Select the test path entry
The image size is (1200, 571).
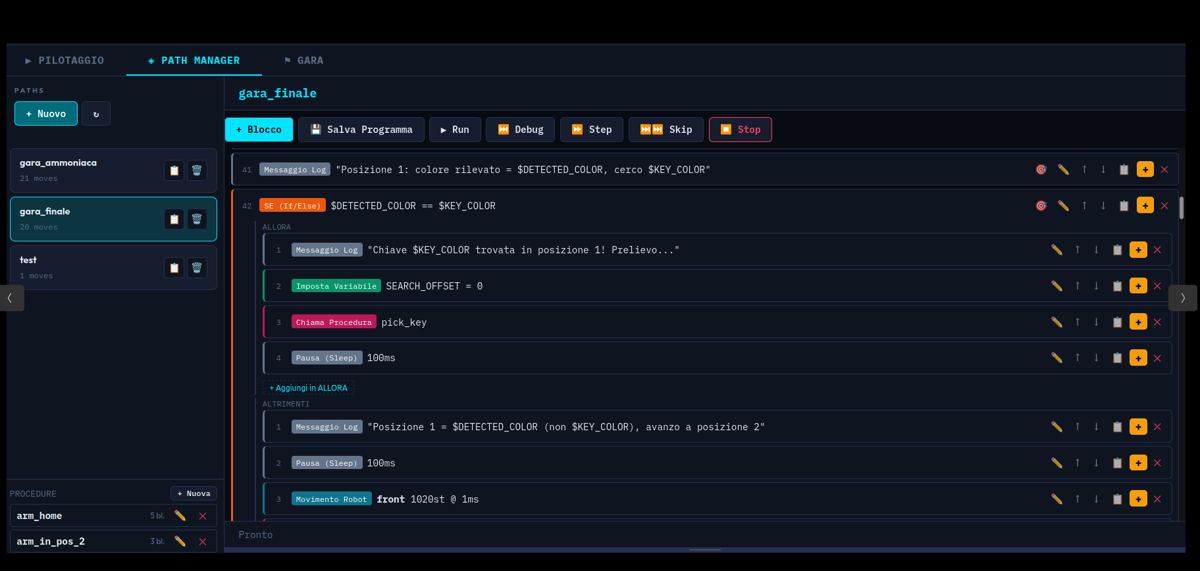point(113,268)
